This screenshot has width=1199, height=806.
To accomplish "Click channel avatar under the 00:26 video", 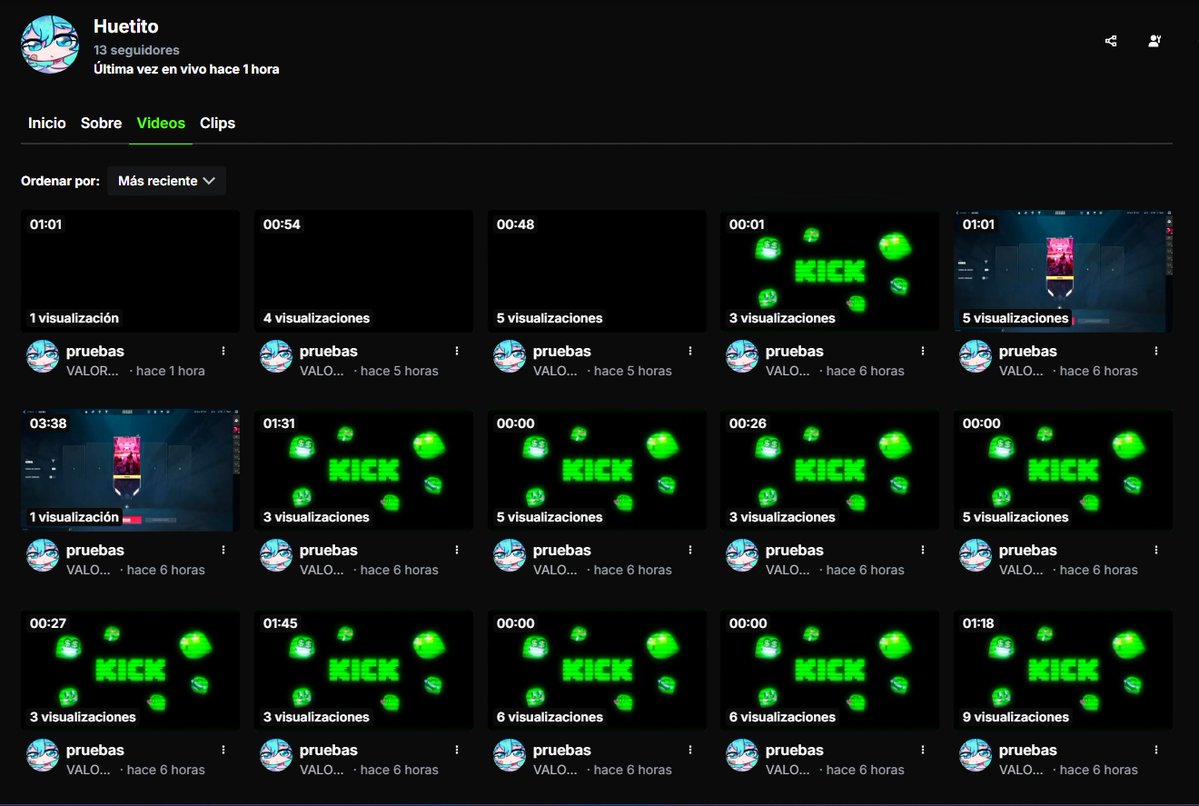I will click(x=742, y=555).
